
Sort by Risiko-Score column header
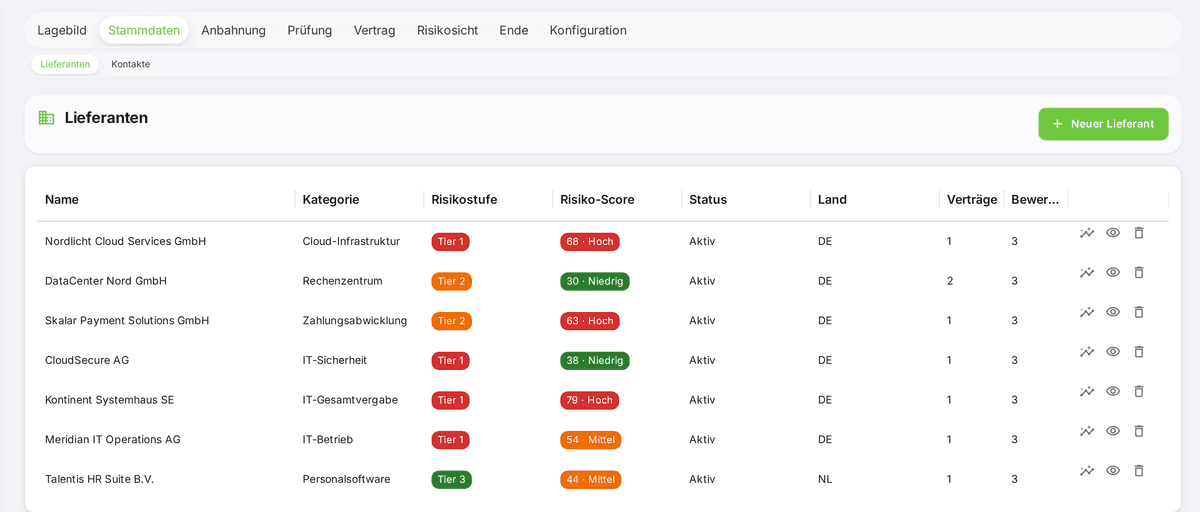597,199
